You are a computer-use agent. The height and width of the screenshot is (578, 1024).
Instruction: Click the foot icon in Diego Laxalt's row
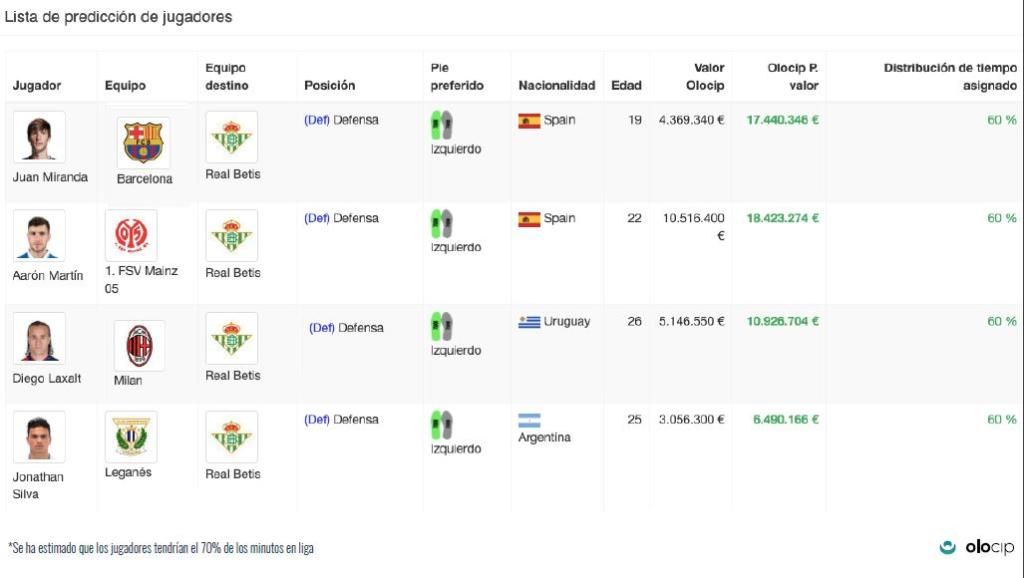[x=441, y=326]
